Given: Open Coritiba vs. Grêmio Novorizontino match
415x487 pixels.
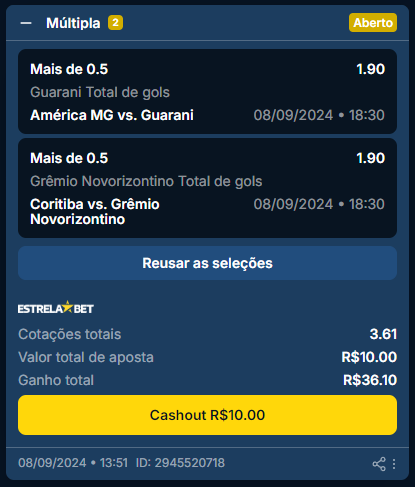Looking at the screenshot, I should pyautogui.click(x=95, y=212).
